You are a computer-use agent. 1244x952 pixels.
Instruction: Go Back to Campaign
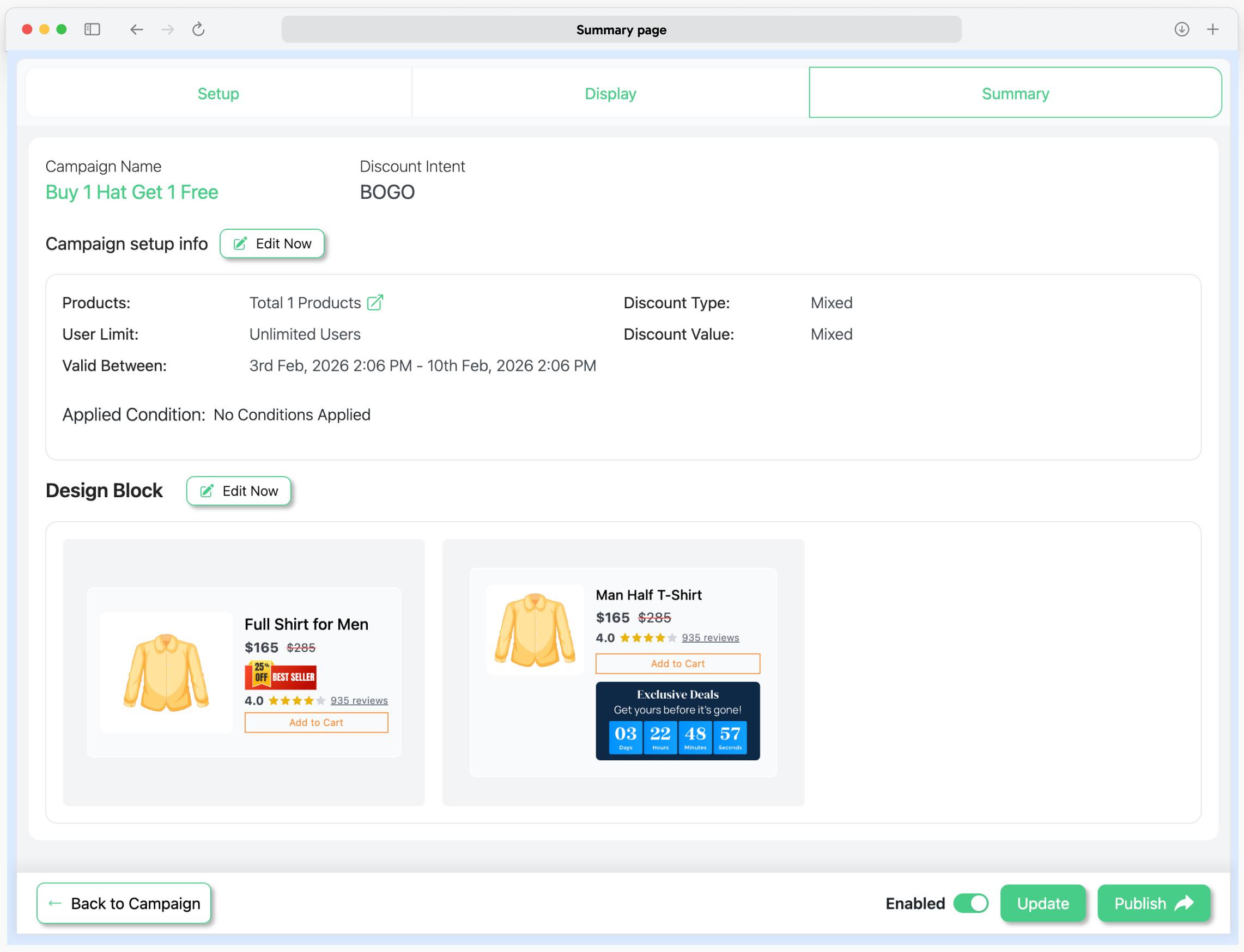pyautogui.click(x=124, y=902)
